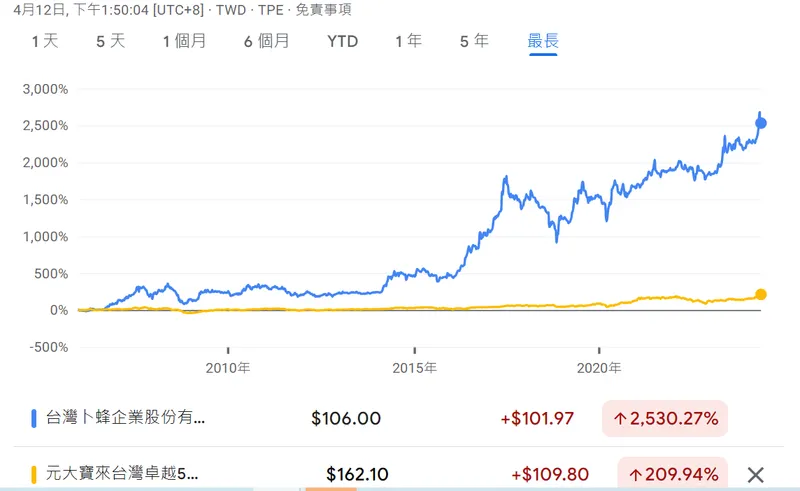Switch chart to 6 個月
The width and height of the screenshot is (800, 491).
(x=266, y=41)
